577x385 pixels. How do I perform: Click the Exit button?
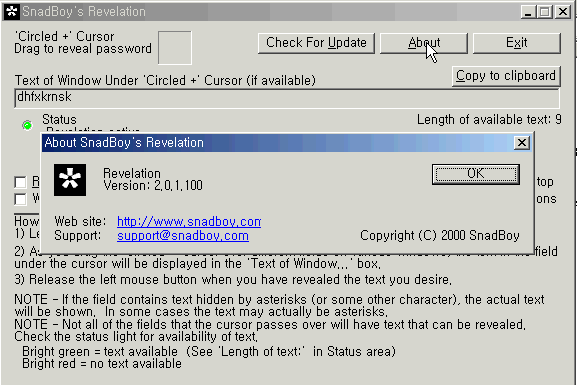click(x=517, y=43)
